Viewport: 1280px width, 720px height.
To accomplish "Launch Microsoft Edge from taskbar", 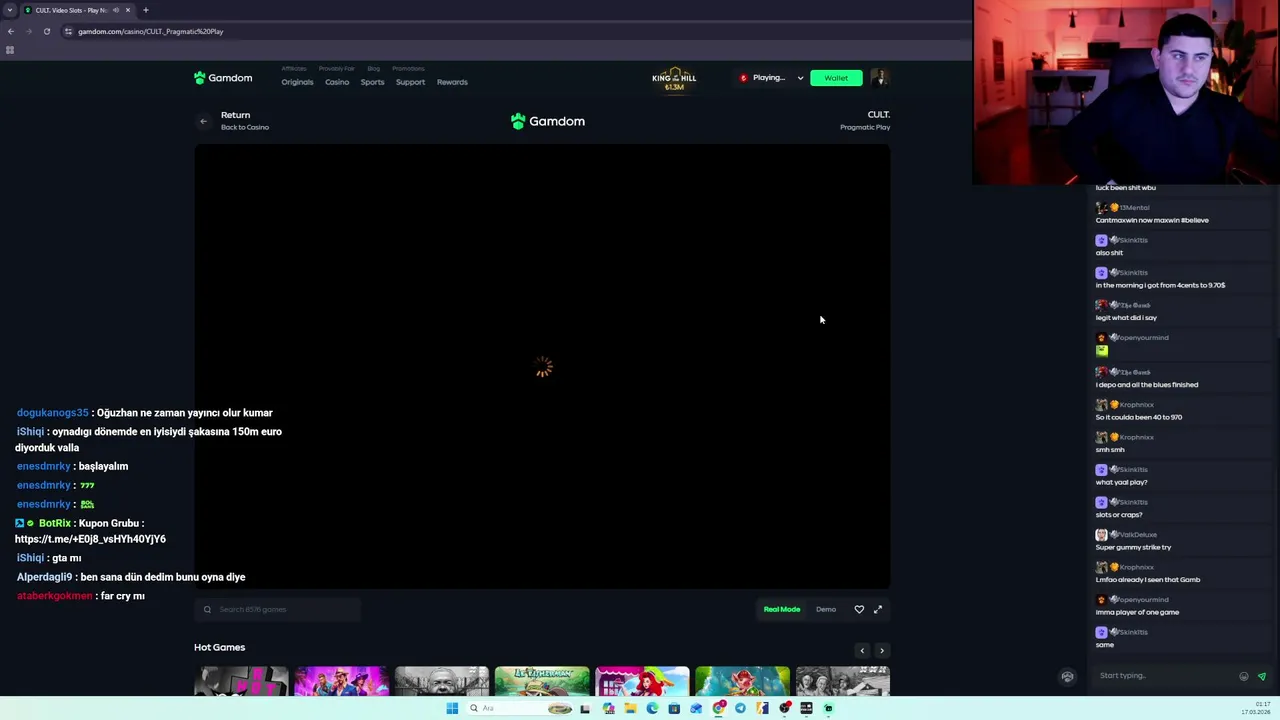I will point(652,708).
